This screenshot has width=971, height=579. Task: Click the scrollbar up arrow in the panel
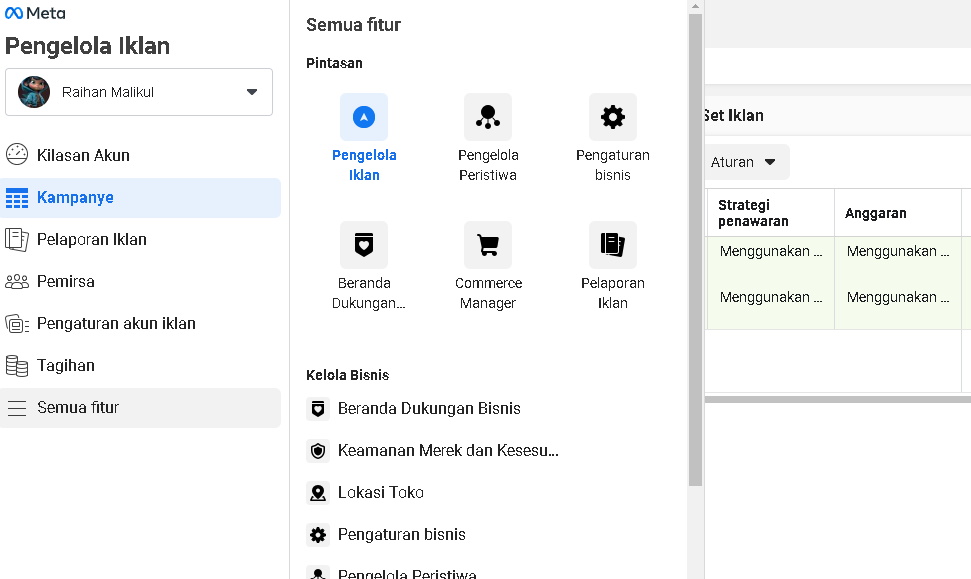[695, 6]
